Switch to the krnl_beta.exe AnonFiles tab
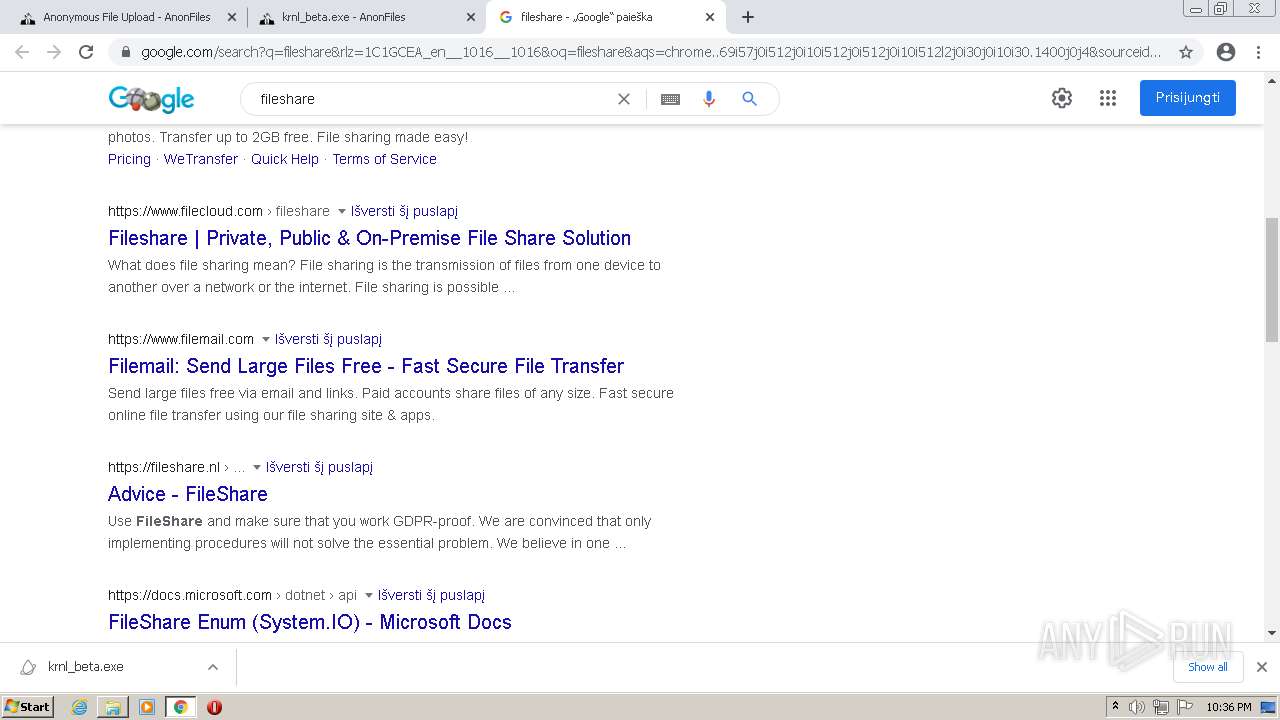This screenshot has width=1280, height=720. (364, 17)
